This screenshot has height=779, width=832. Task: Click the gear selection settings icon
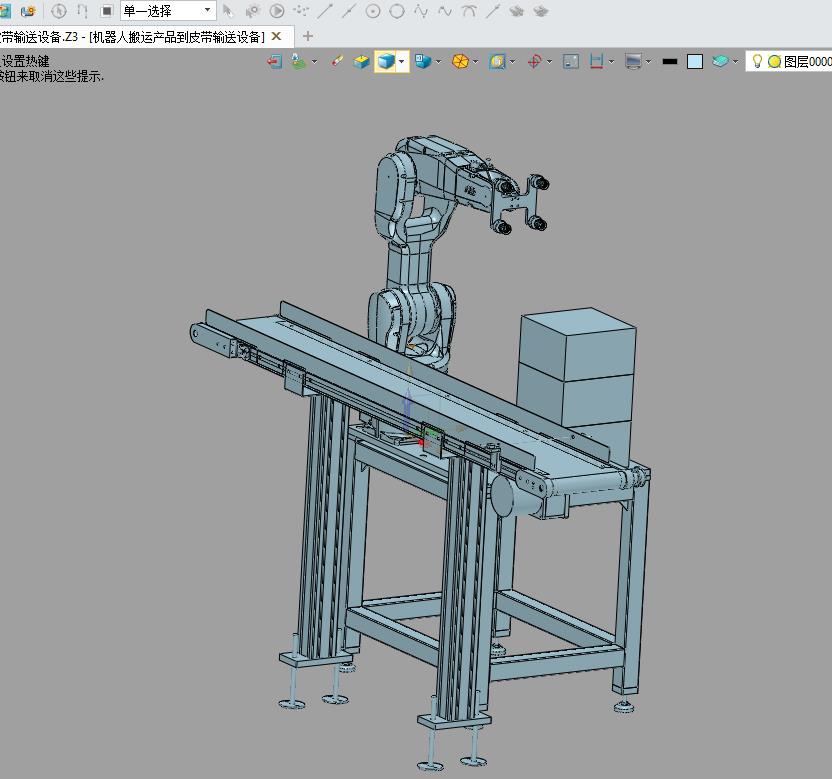pos(252,11)
